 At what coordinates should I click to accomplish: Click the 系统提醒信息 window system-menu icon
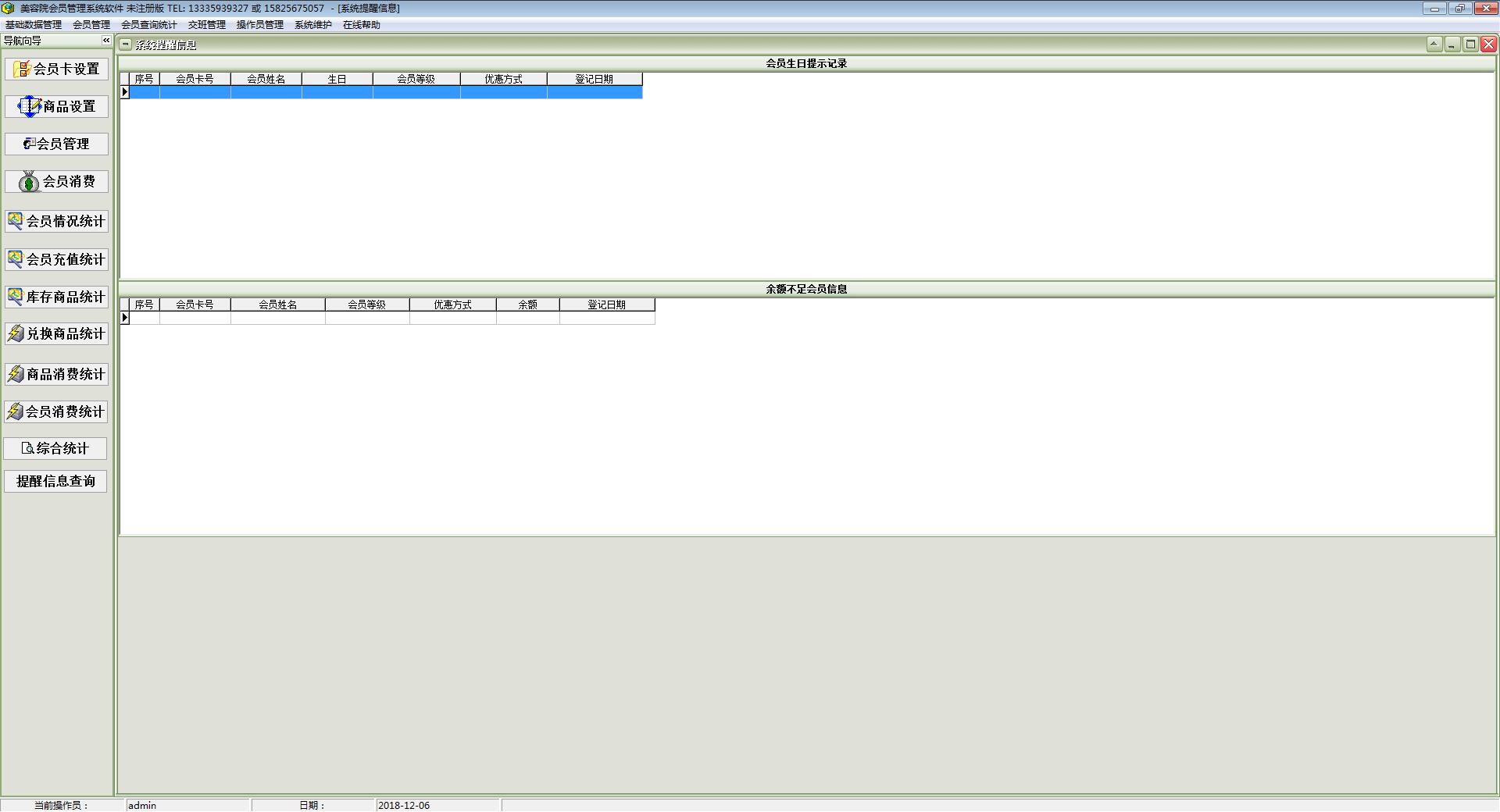(x=126, y=45)
